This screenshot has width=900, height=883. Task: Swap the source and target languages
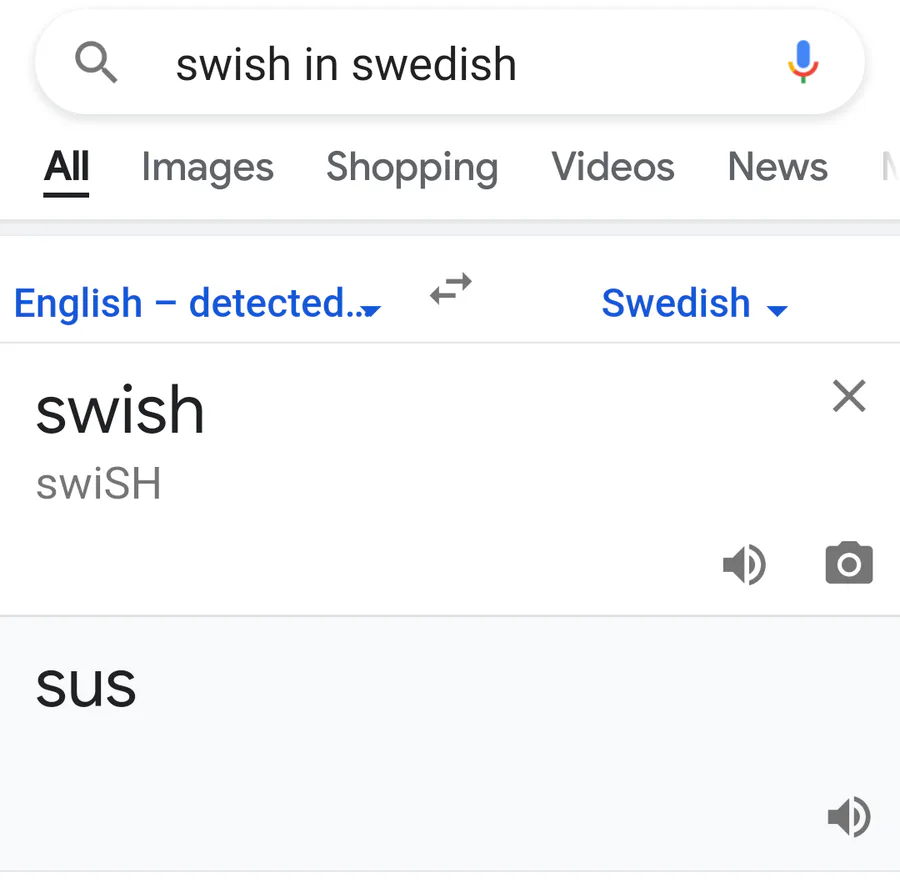point(451,290)
